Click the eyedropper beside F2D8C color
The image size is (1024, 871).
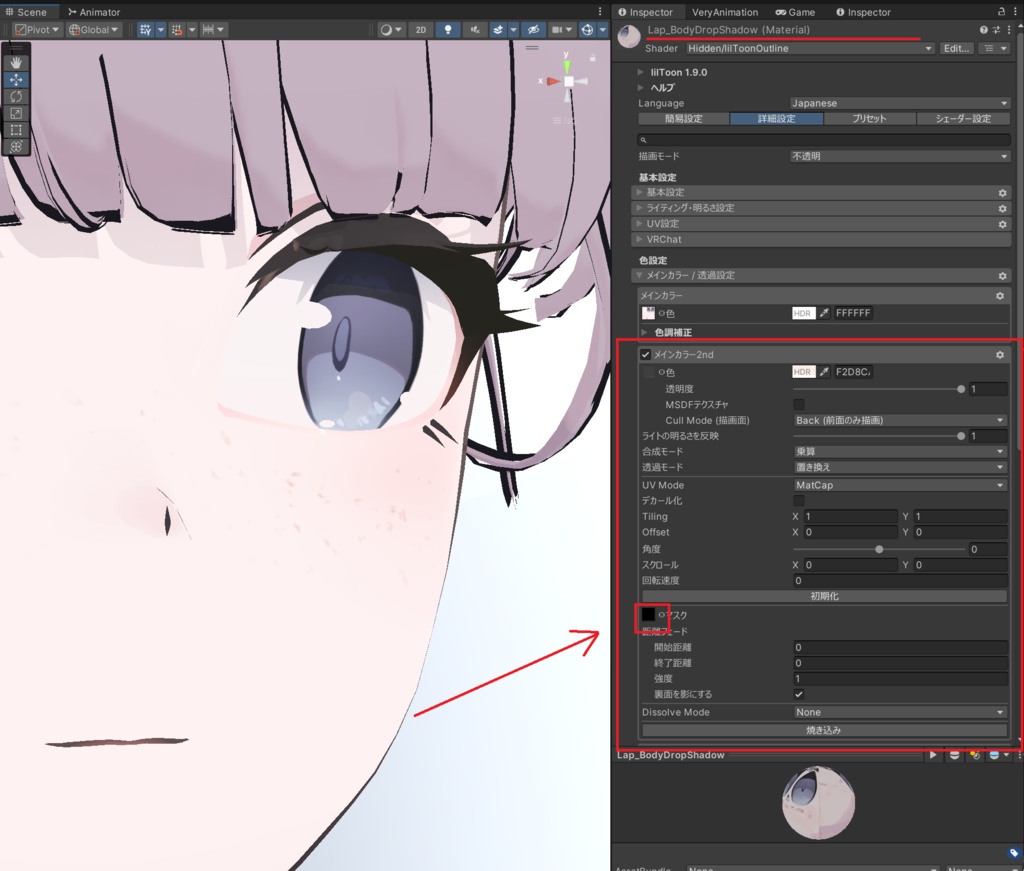pyautogui.click(x=824, y=372)
